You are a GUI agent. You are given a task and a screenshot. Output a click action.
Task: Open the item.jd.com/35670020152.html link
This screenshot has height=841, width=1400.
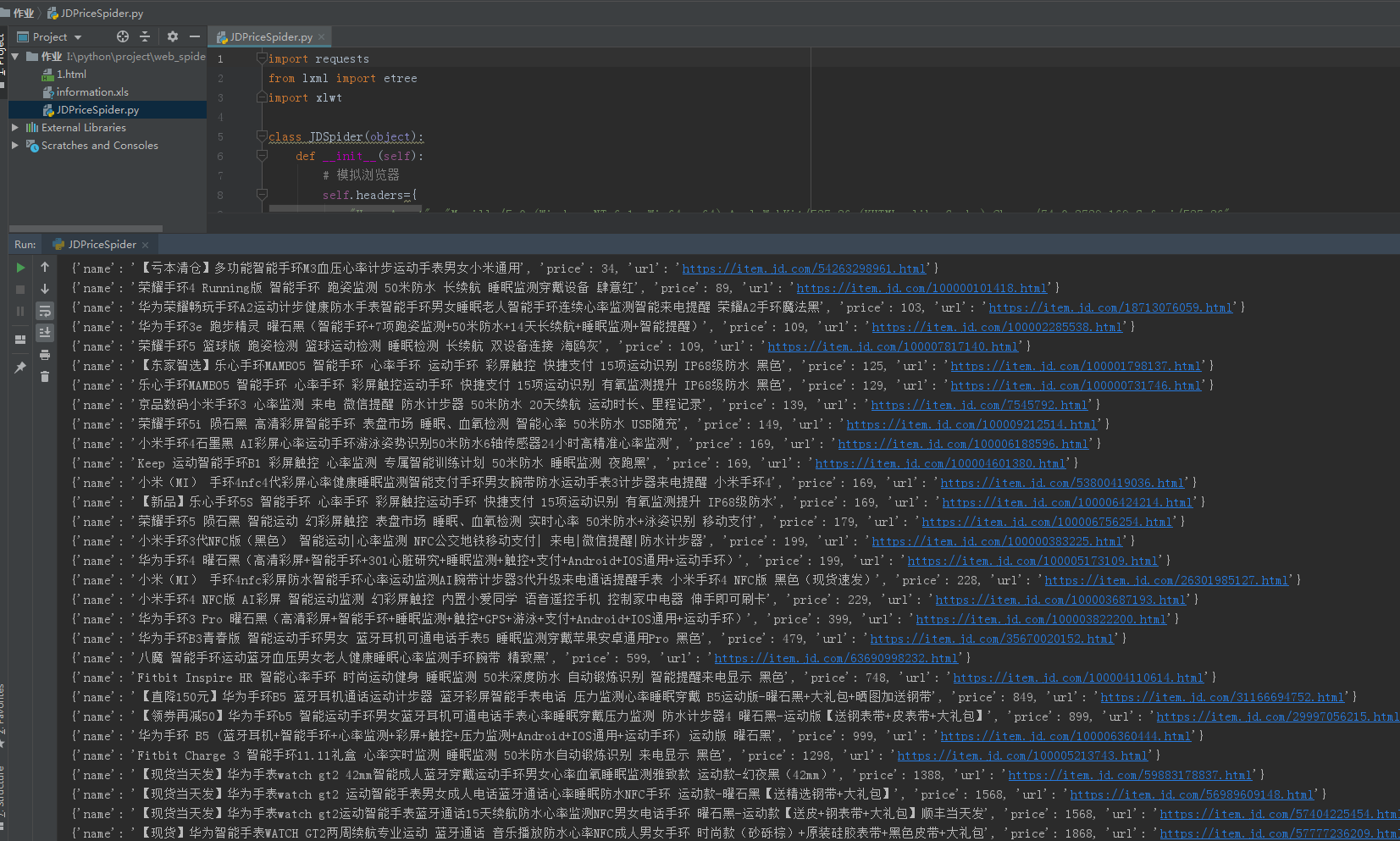[992, 639]
